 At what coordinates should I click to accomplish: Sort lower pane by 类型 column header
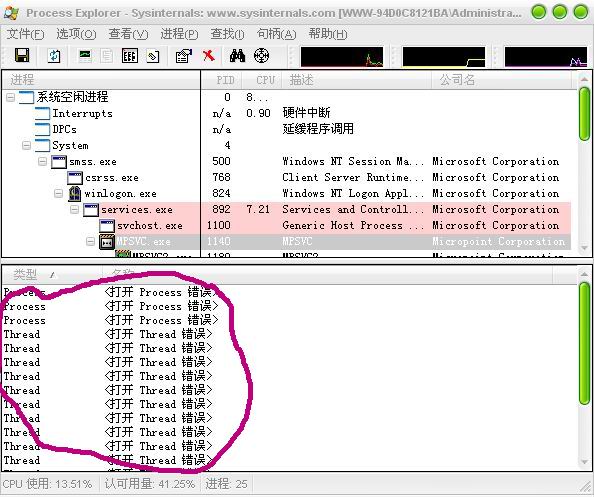pos(52,275)
